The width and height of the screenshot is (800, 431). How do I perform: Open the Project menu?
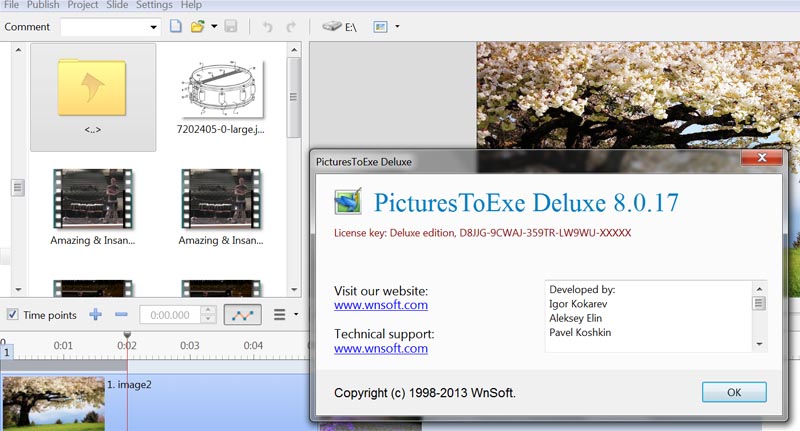point(83,5)
